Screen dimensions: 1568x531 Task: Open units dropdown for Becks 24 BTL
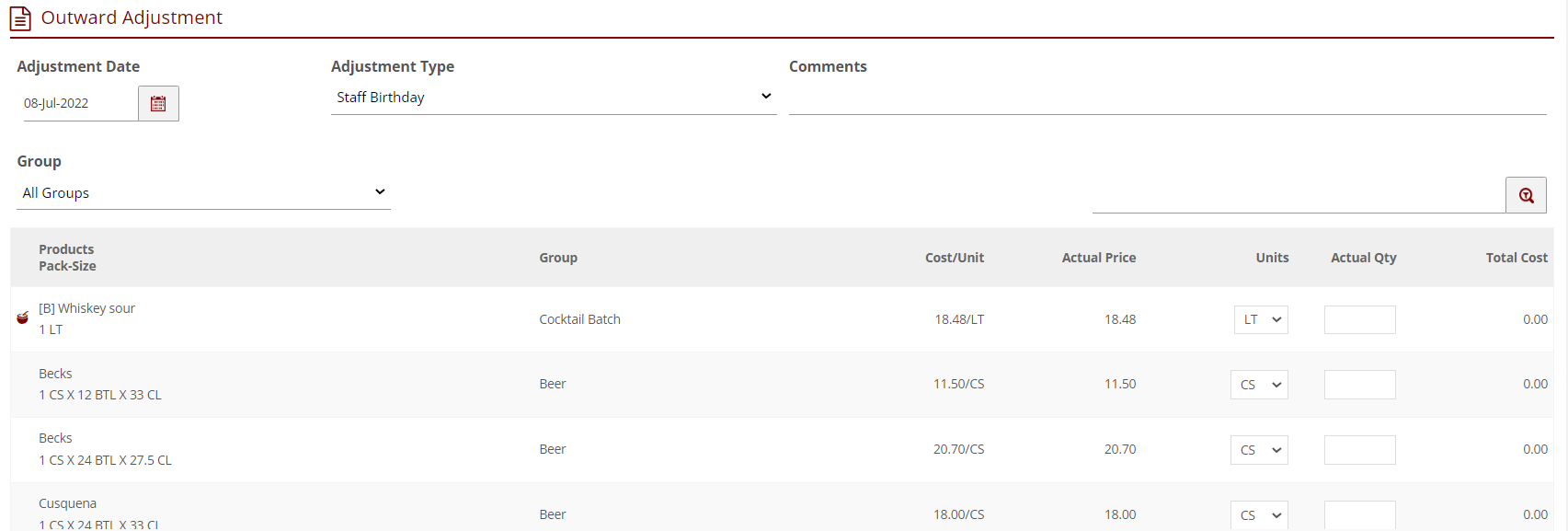1259,450
